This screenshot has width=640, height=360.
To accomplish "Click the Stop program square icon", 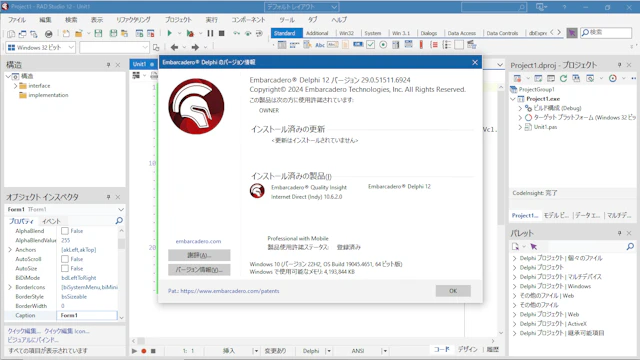I will [x=222, y=33].
